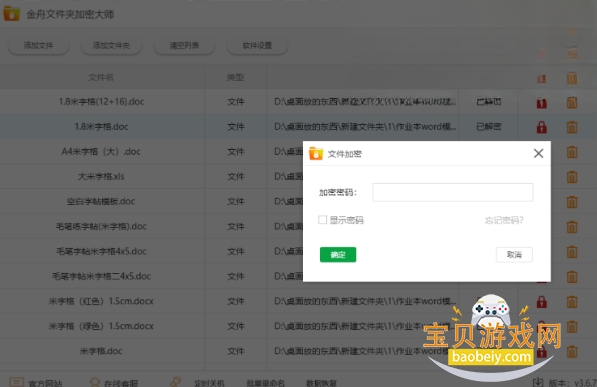Image resolution: width=597 pixels, height=387 pixels.
Task: Delete 米字格（绿色）1.5cm.docx with trash icon
Action: pyautogui.click(x=572, y=326)
